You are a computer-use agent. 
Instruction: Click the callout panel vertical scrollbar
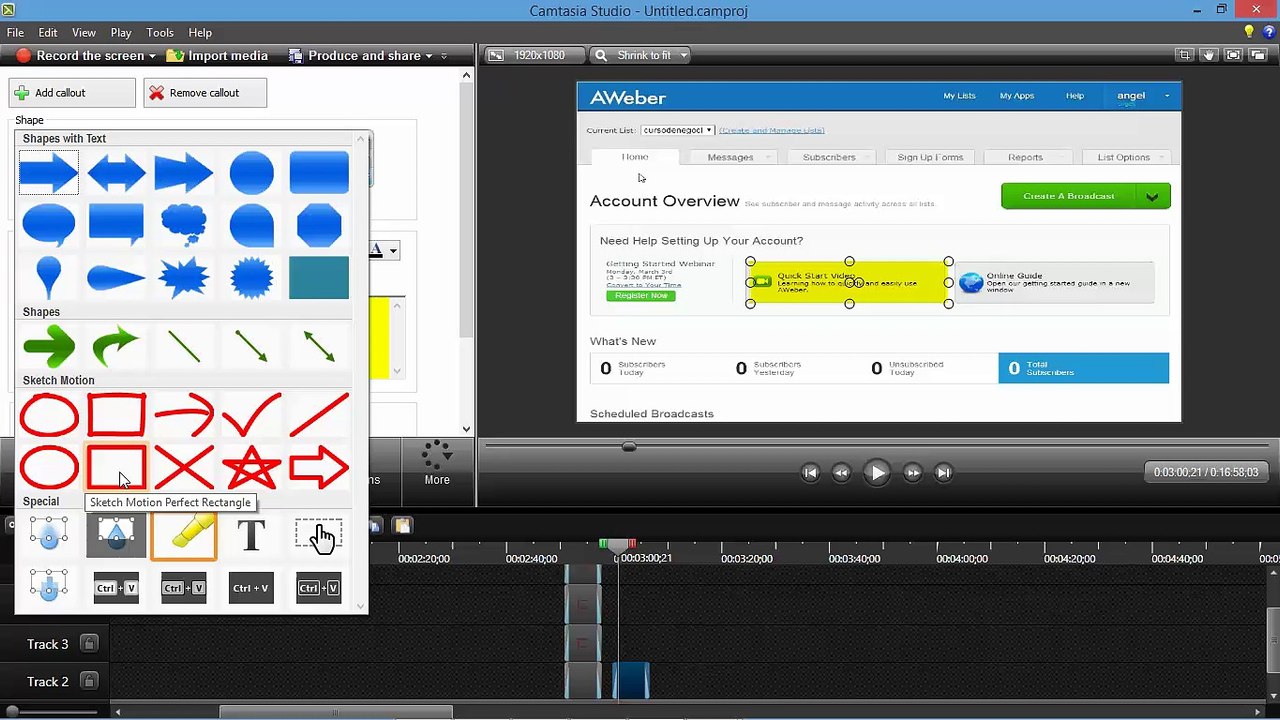(466, 210)
